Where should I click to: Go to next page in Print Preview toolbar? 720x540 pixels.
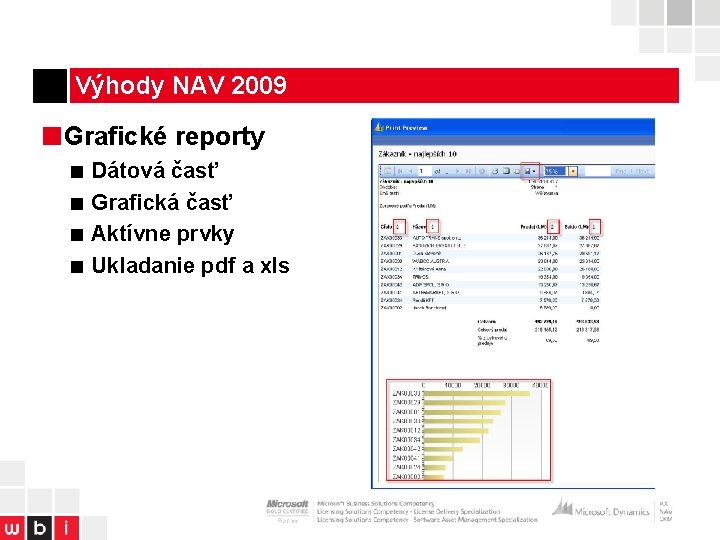coord(457,171)
